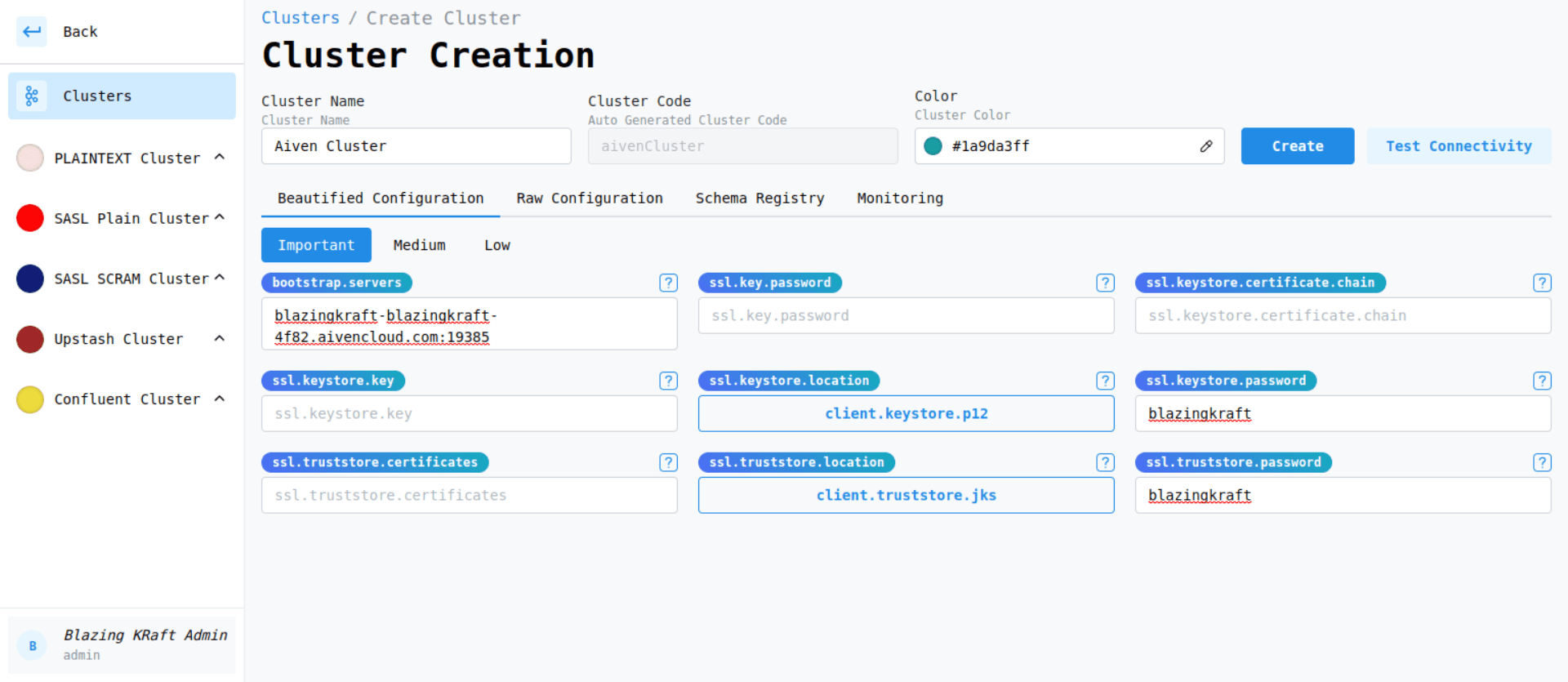Open help for ssl.truststore.location
The image size is (1568, 682).
click(1105, 462)
